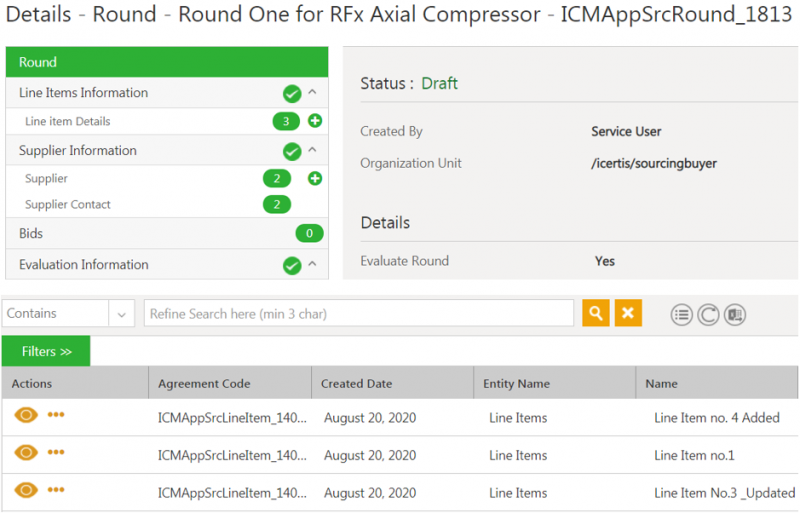Clear the search with orange X button

628,313
